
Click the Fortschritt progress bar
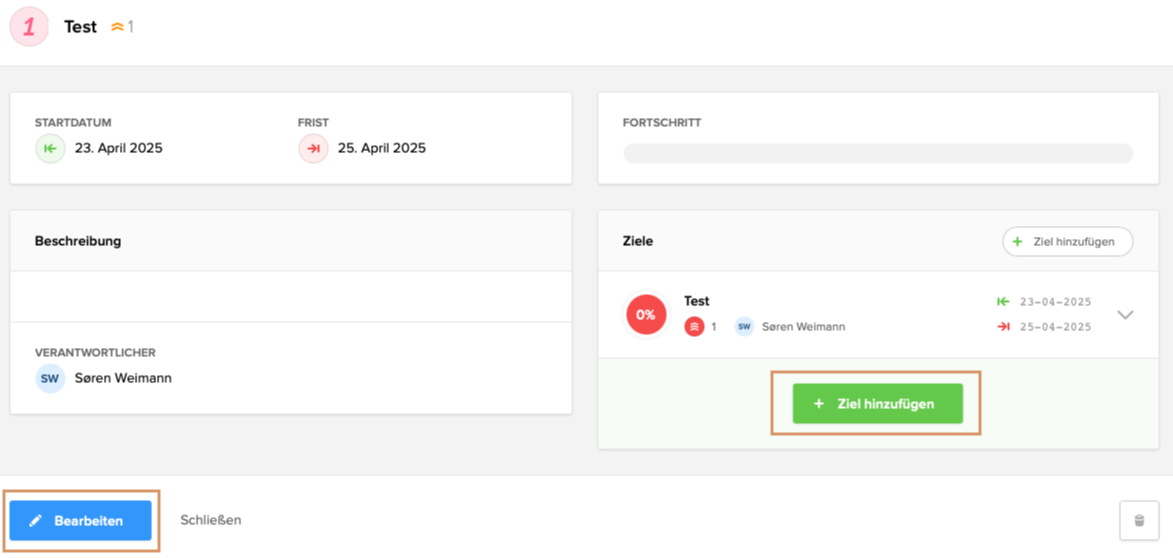(x=877, y=153)
